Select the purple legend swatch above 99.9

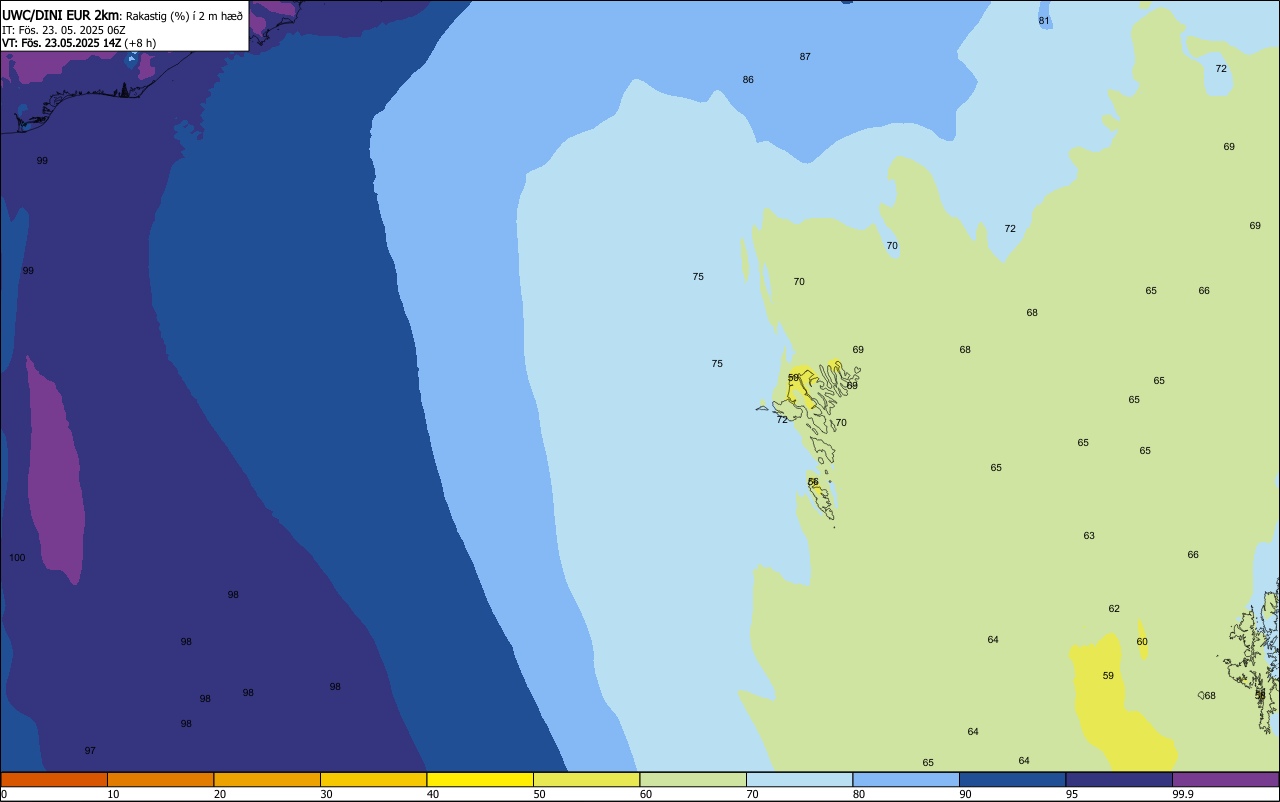[x=1225, y=779]
